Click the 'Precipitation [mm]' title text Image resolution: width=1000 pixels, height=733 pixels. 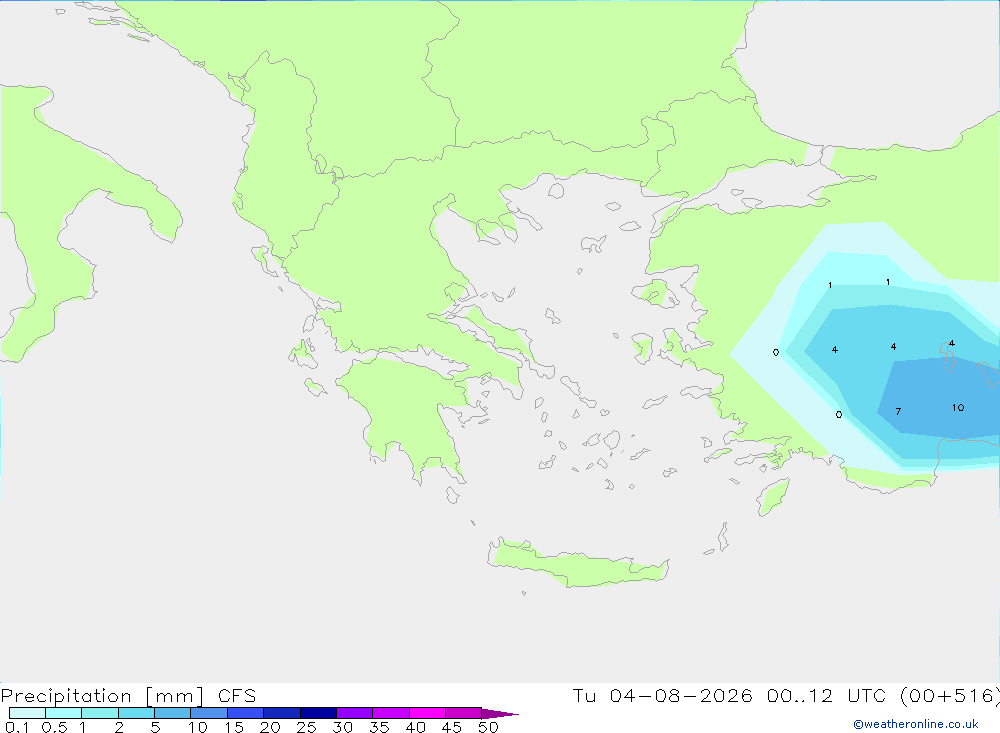click(x=102, y=696)
